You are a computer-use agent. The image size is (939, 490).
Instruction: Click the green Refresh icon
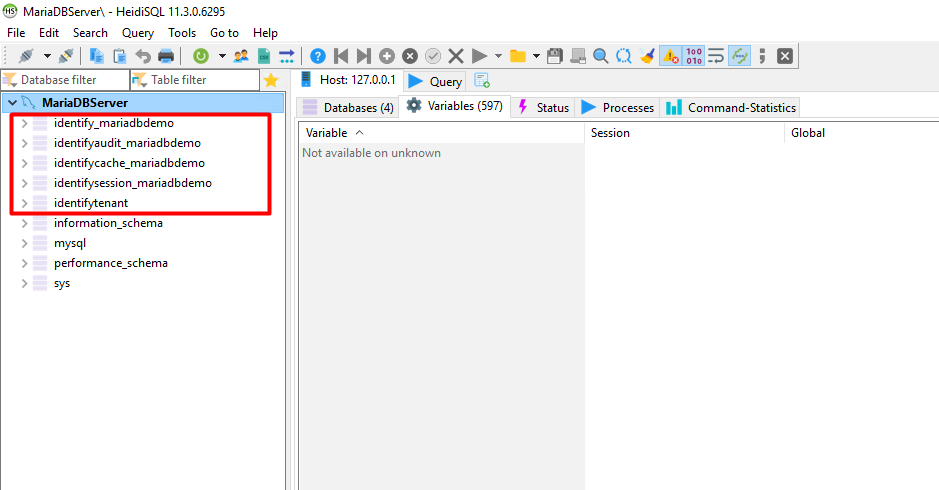[x=201, y=56]
